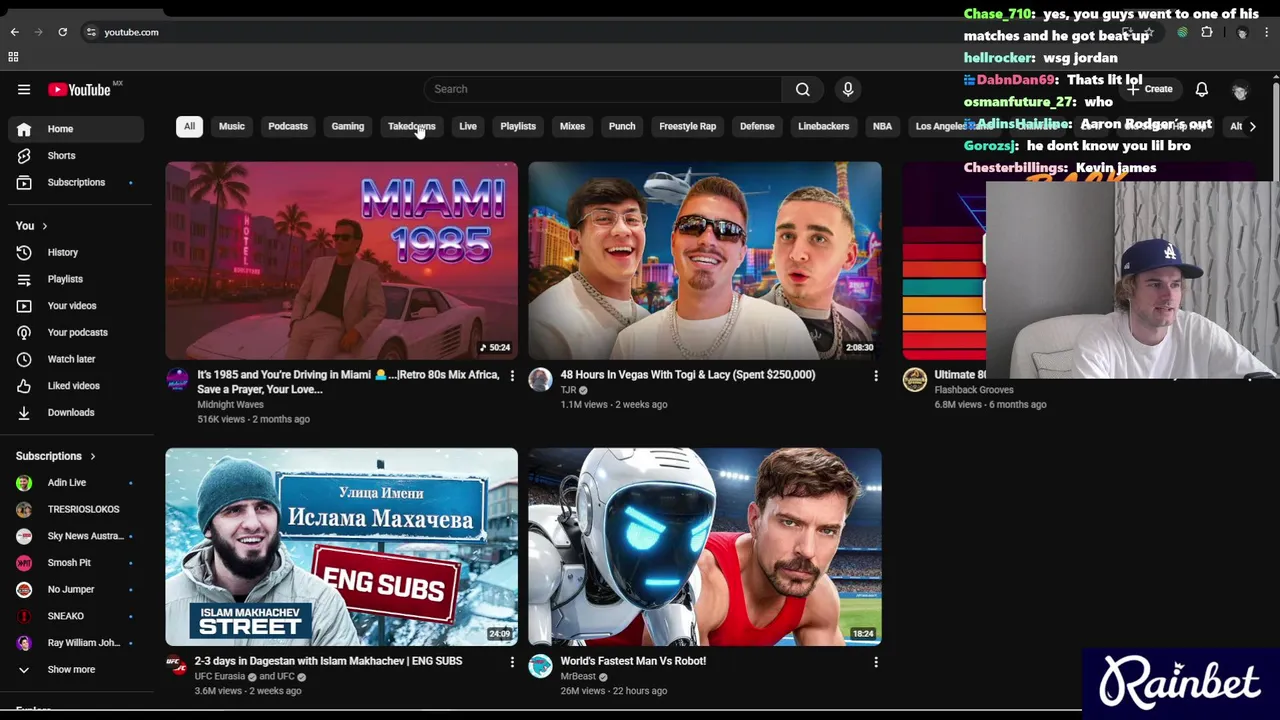Select the All filter chip
The width and height of the screenshot is (1280, 720).
(189, 126)
